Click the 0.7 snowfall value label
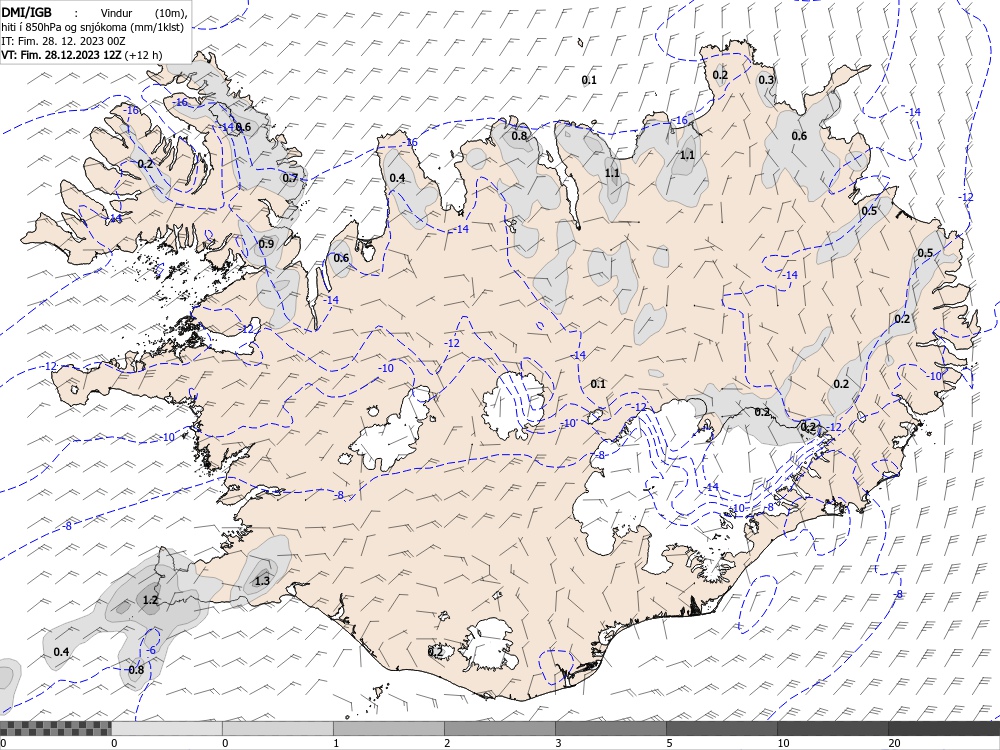This screenshot has width=1000, height=750. [290, 178]
